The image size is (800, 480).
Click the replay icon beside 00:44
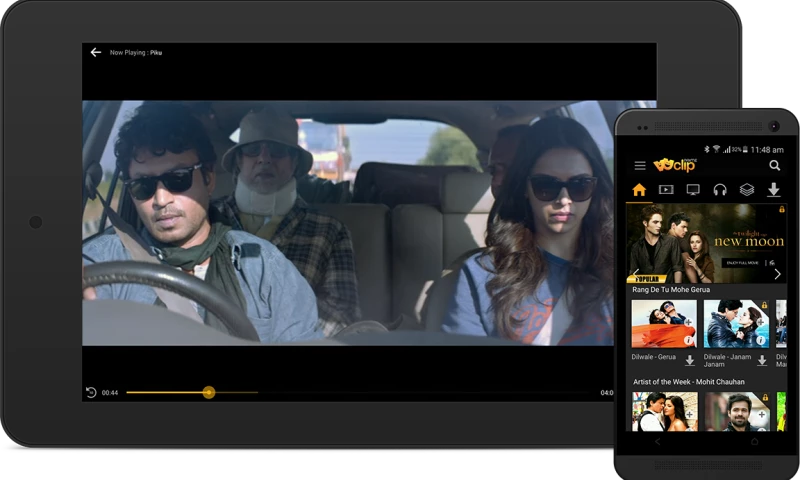91,393
